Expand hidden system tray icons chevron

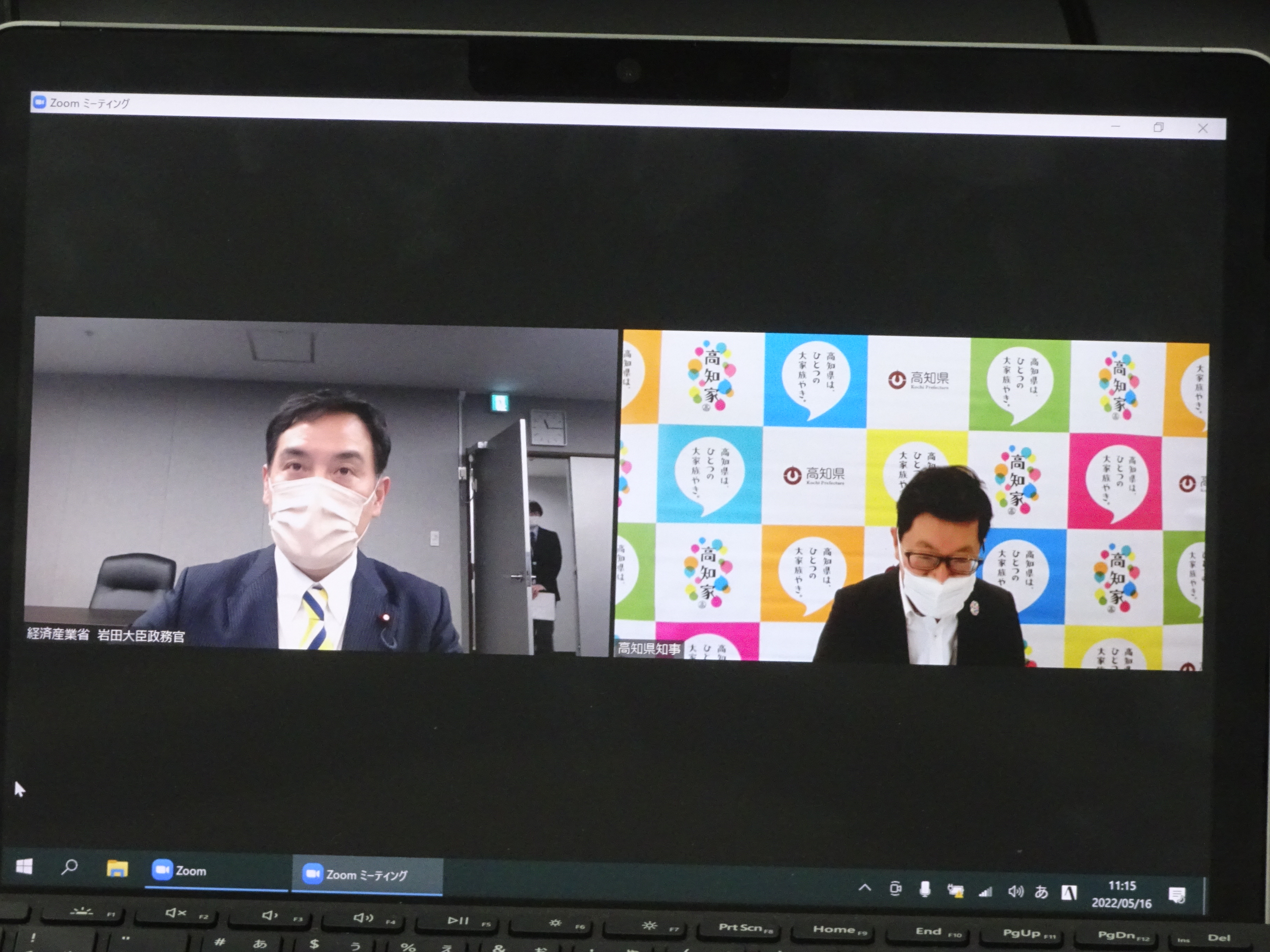click(x=865, y=888)
